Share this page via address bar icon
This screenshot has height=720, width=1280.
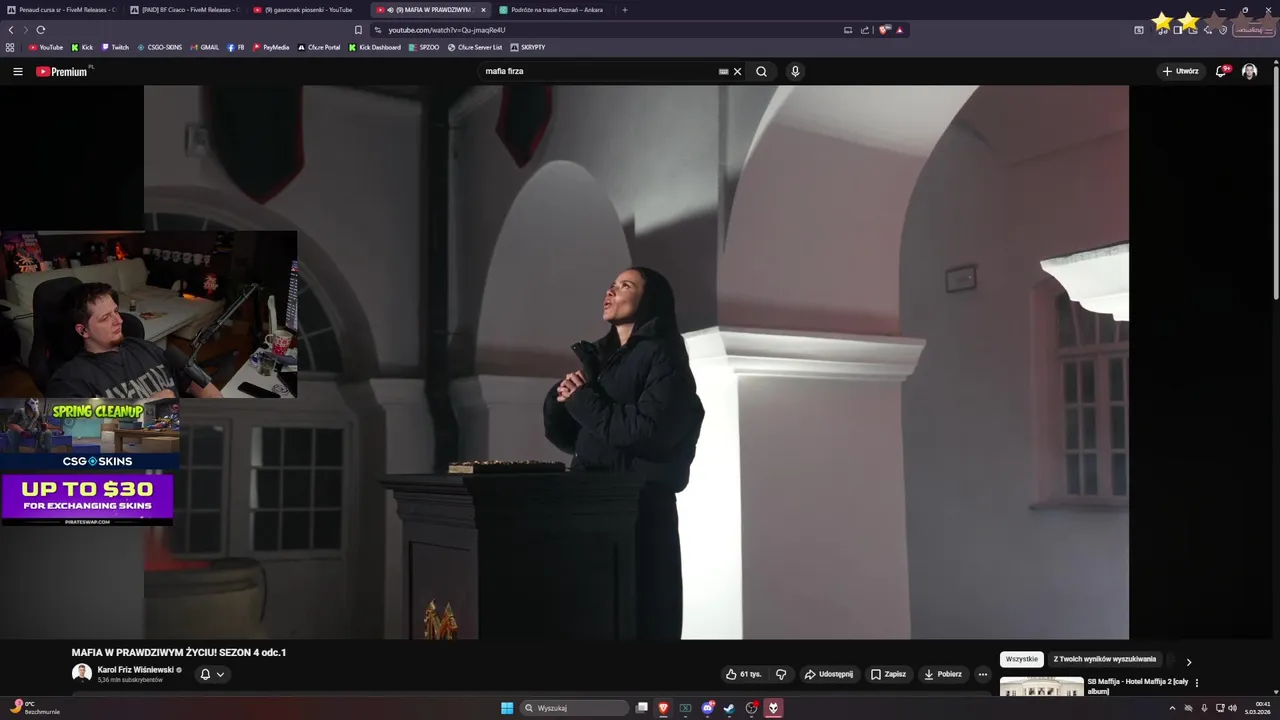point(865,30)
